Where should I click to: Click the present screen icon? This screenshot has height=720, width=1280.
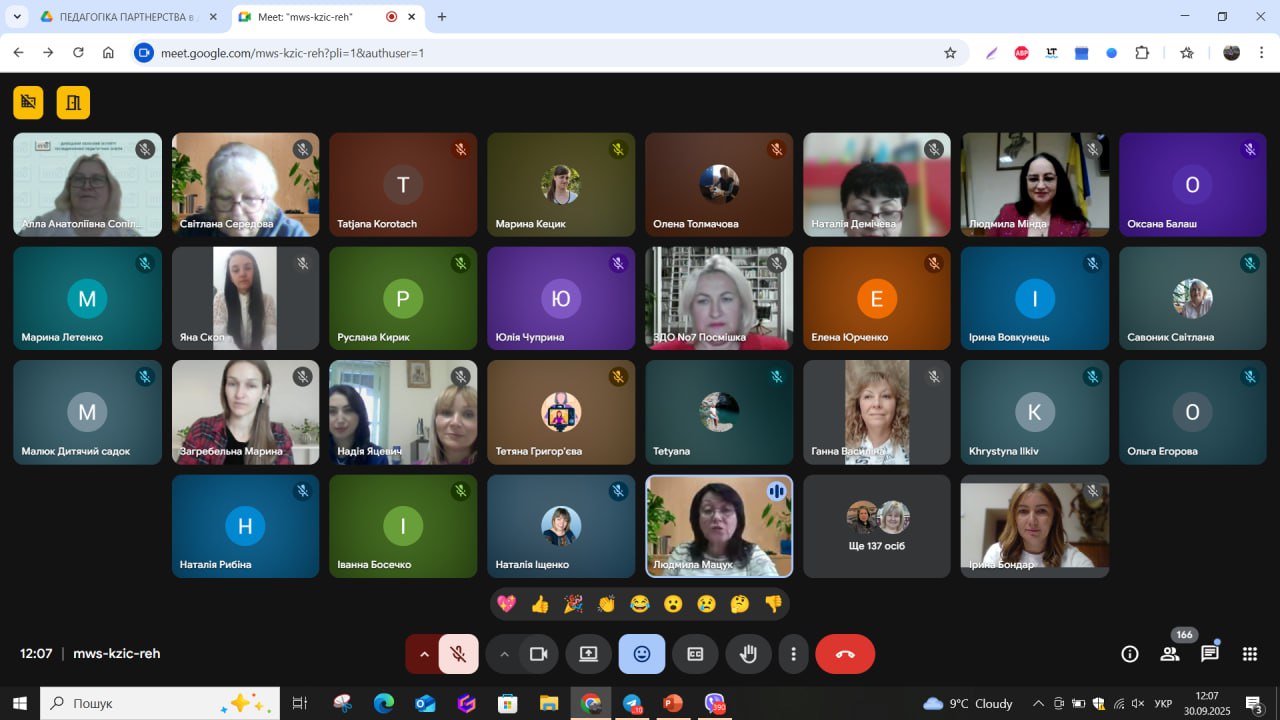(588, 654)
